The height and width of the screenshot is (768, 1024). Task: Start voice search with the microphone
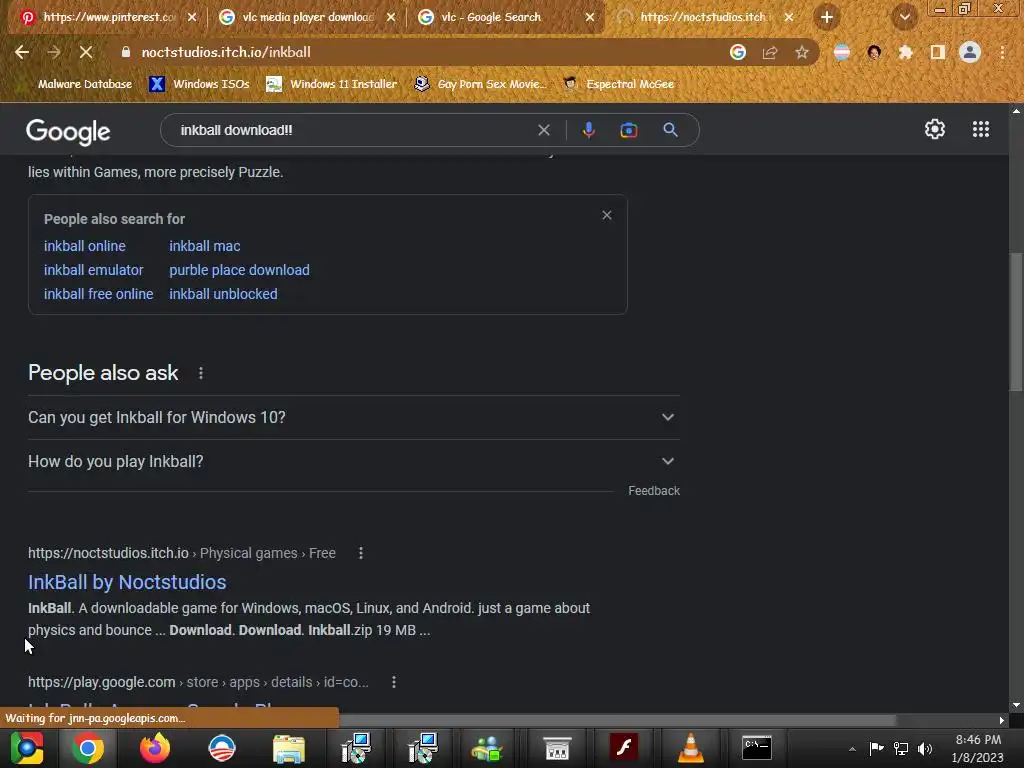(588, 130)
